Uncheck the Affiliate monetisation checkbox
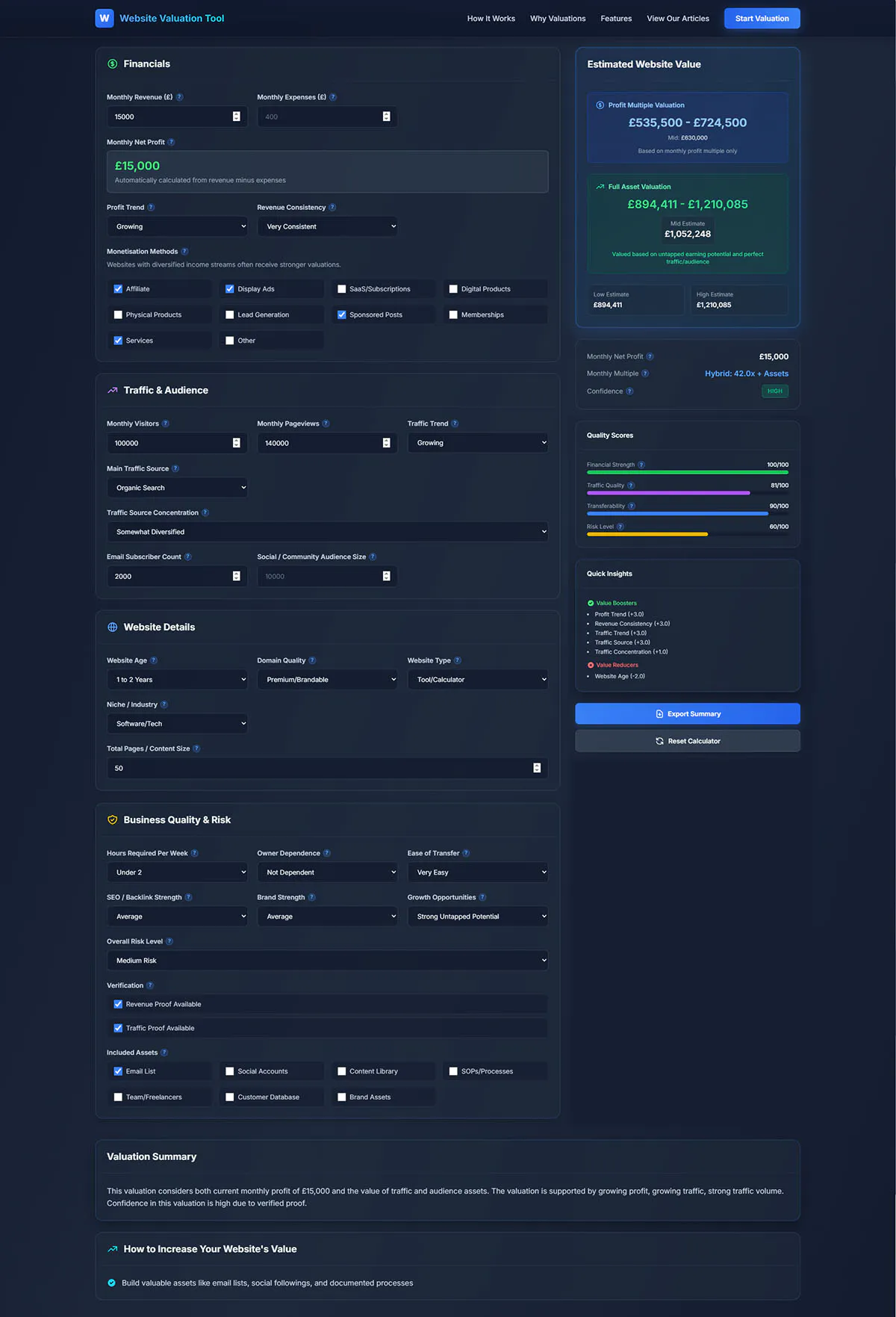896x1317 pixels. 118,289
